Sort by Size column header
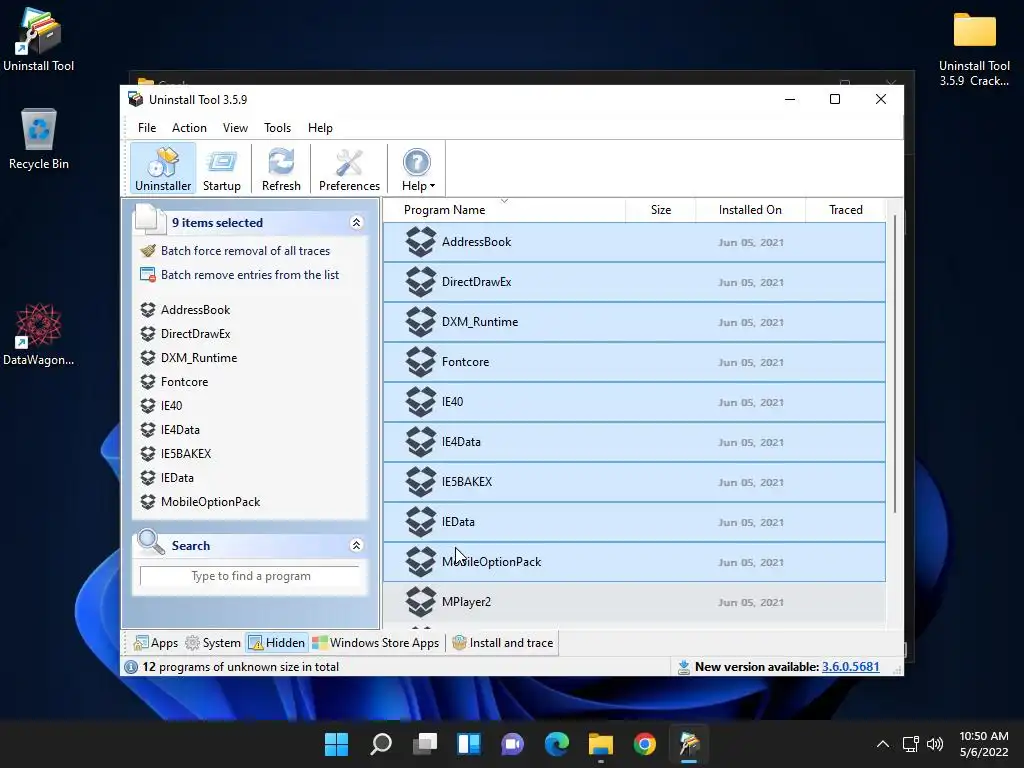1024x768 pixels. tap(661, 210)
